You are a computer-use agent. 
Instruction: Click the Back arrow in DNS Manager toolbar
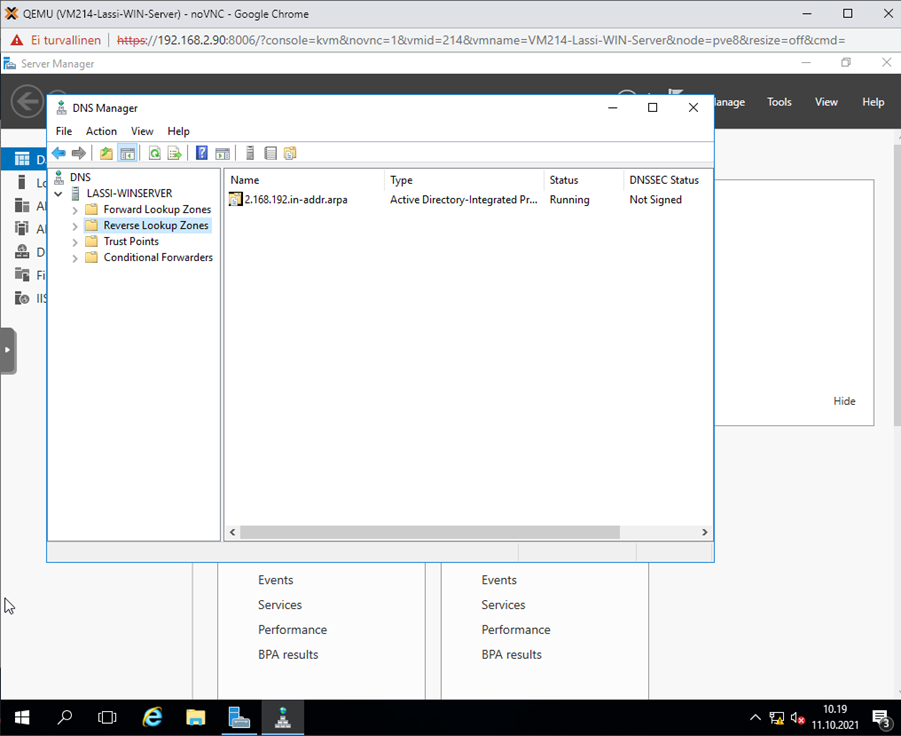coord(59,153)
